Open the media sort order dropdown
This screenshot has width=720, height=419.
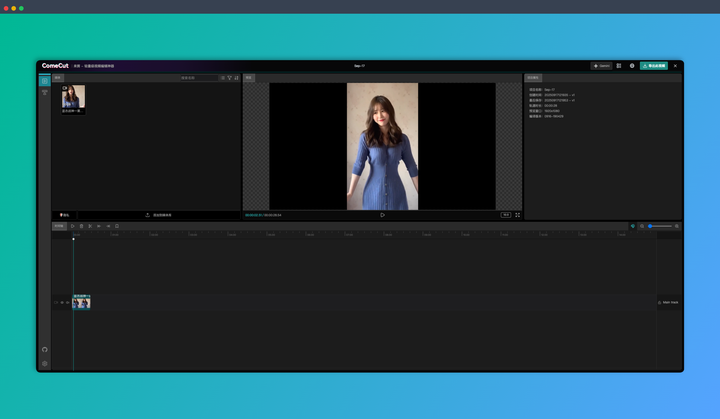pos(237,77)
